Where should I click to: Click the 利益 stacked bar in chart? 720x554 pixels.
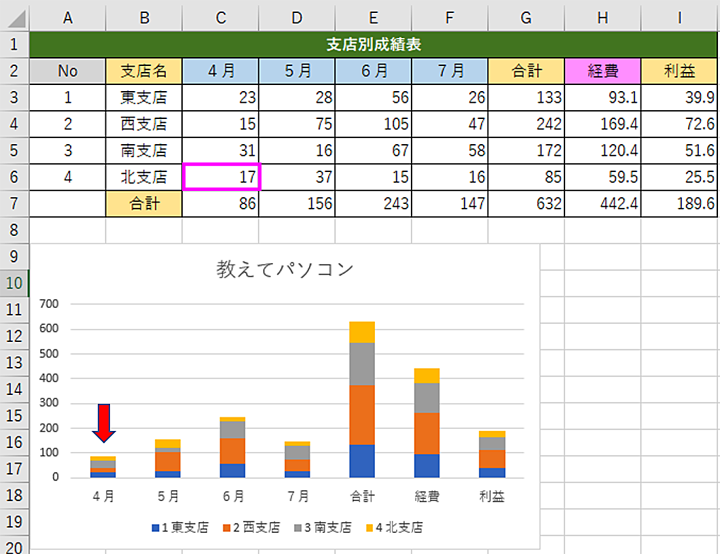point(492,454)
